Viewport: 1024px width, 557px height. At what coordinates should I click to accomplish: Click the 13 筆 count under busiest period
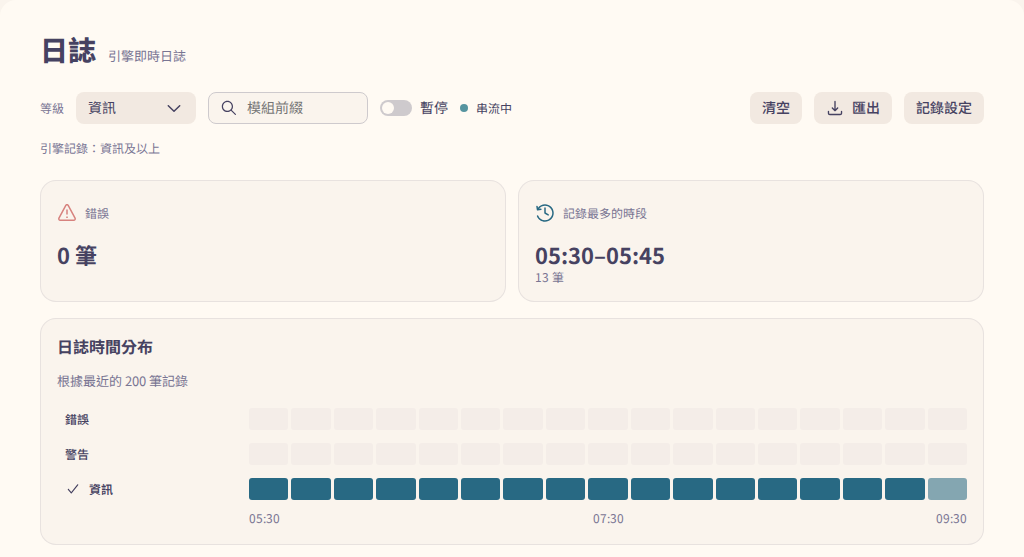[x=549, y=278]
